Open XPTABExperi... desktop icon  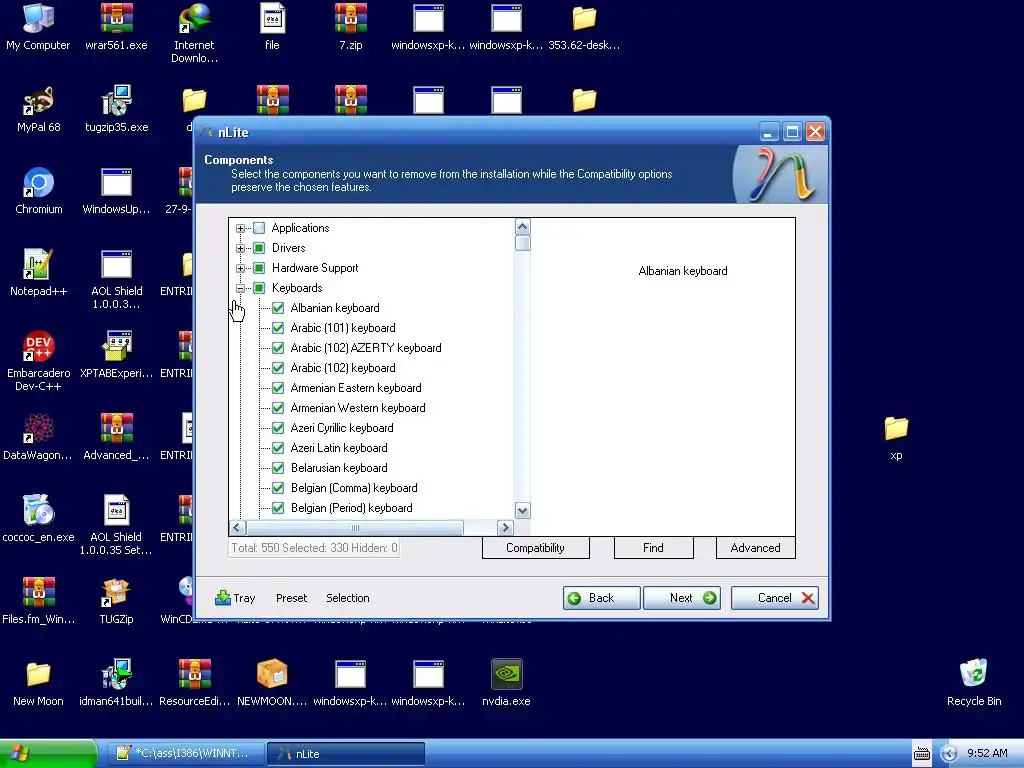[116, 355]
